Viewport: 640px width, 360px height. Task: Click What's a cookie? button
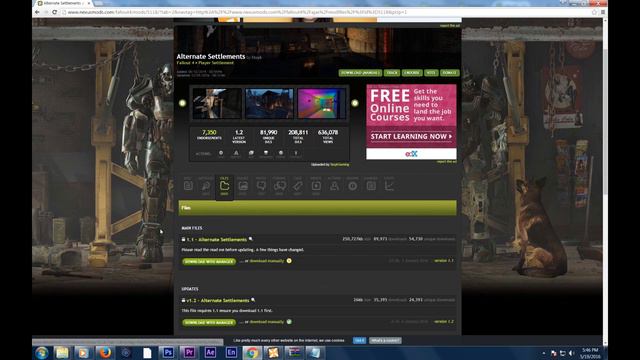coord(385,340)
